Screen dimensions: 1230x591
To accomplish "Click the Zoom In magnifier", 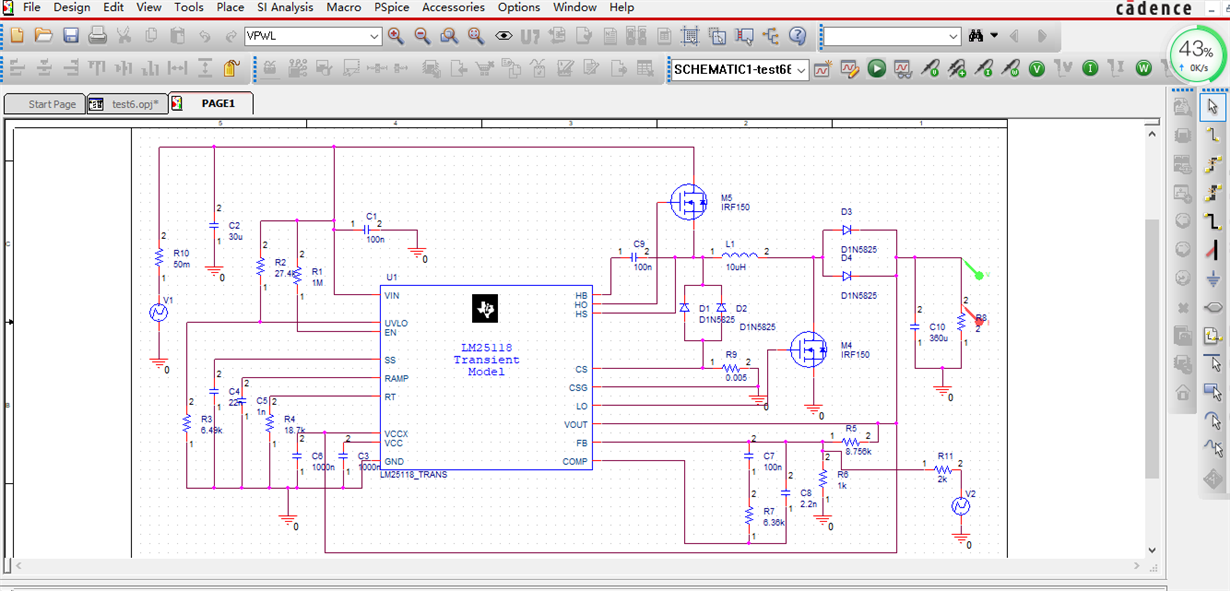I will pos(396,36).
